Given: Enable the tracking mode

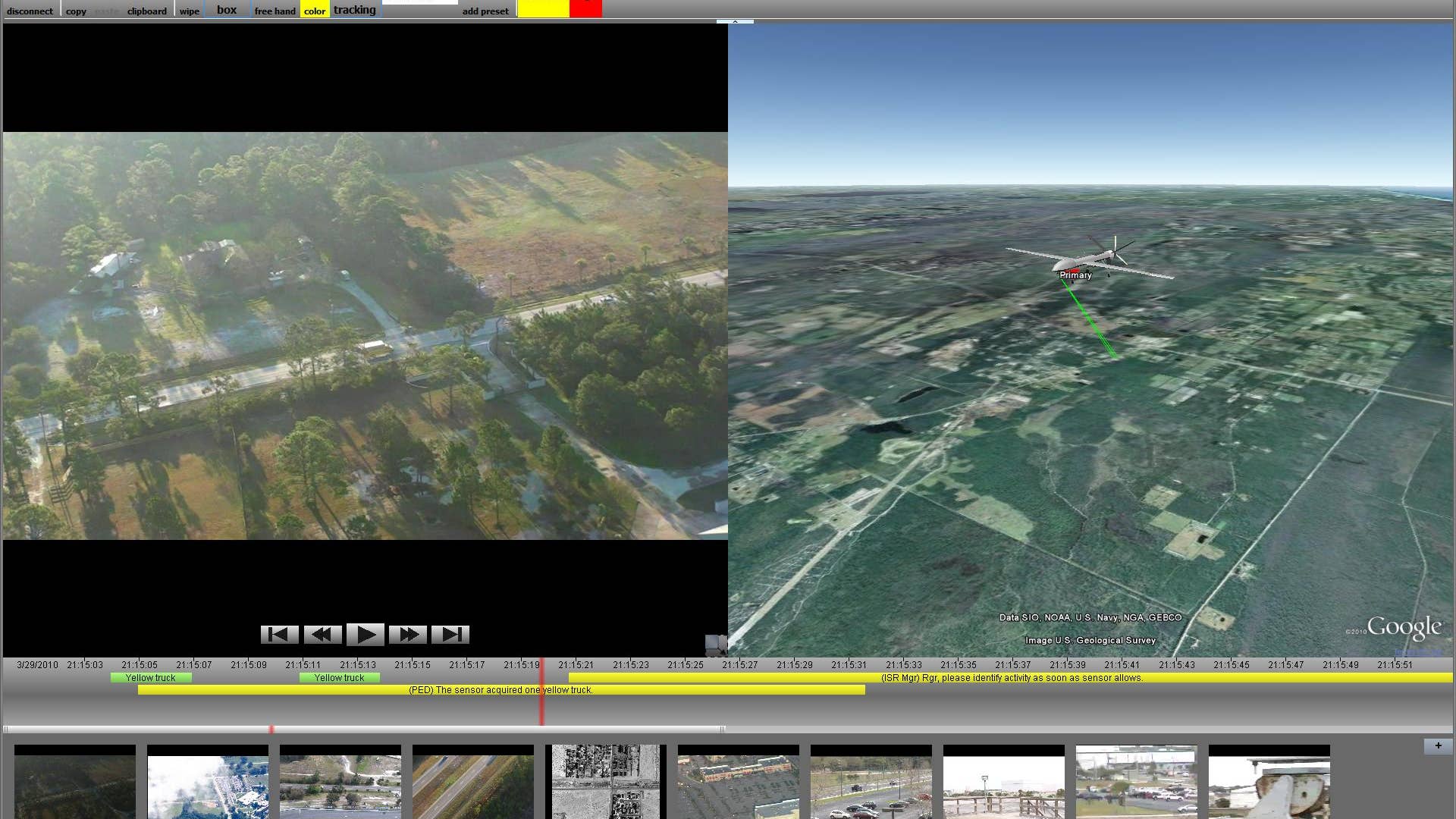Looking at the screenshot, I should (x=354, y=10).
